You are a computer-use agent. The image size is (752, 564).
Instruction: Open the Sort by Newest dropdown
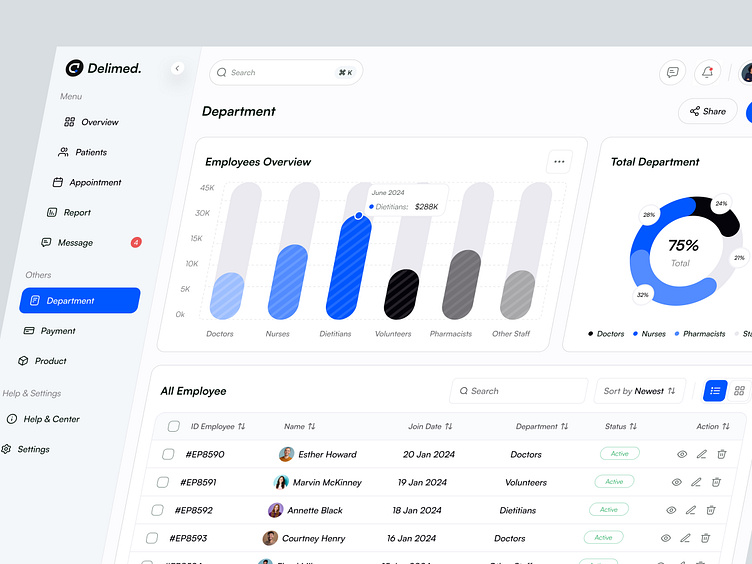tap(640, 391)
